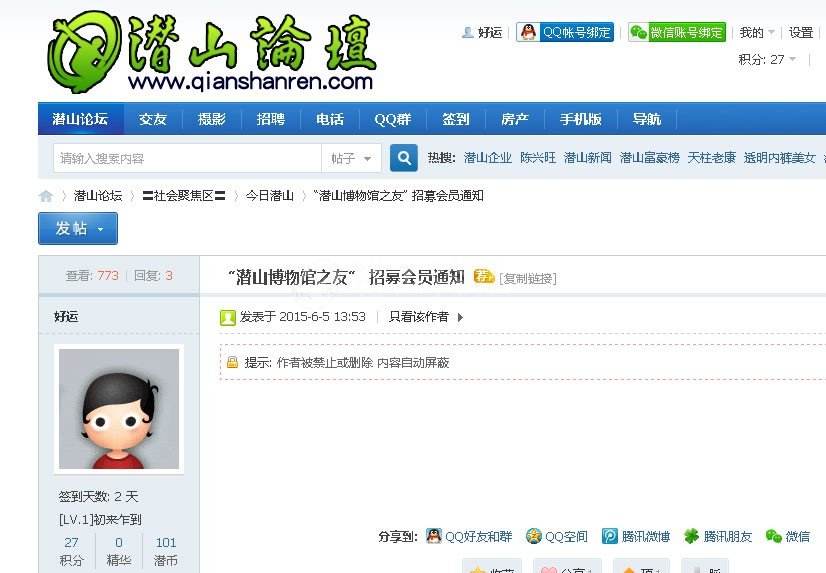Click the blue search magnifier icon

(x=404, y=158)
